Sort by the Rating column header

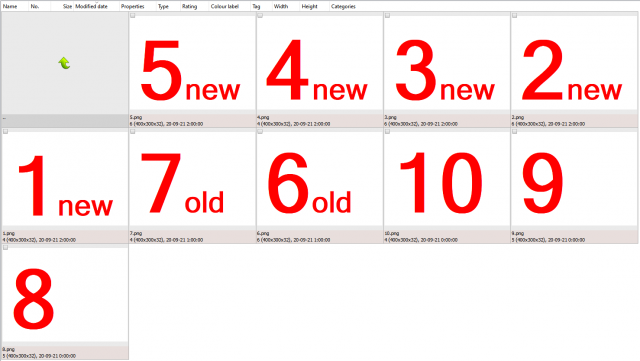click(x=189, y=7)
